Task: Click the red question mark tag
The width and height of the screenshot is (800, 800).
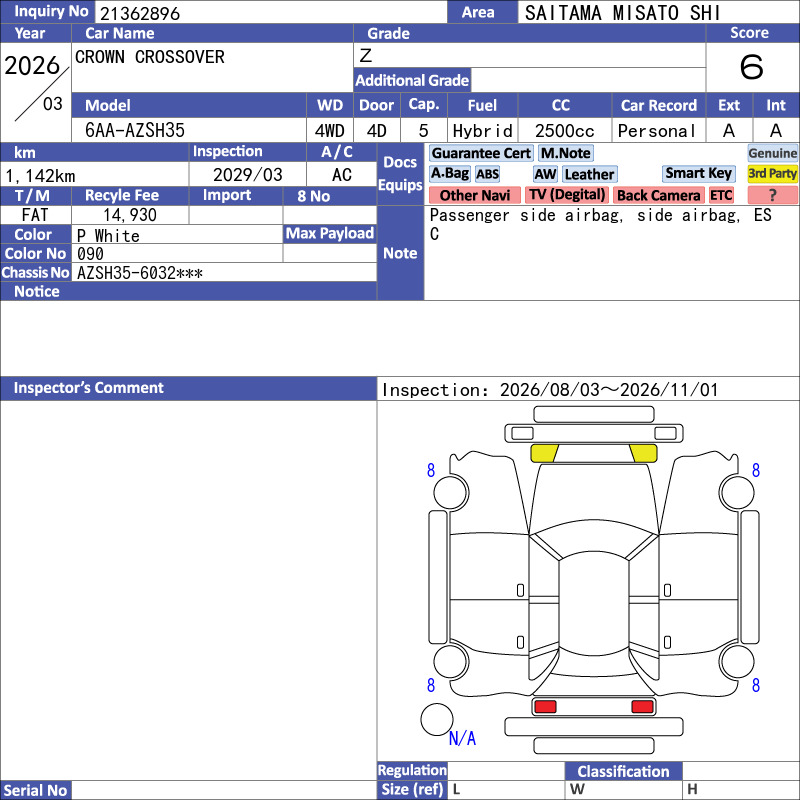Action: (772, 195)
